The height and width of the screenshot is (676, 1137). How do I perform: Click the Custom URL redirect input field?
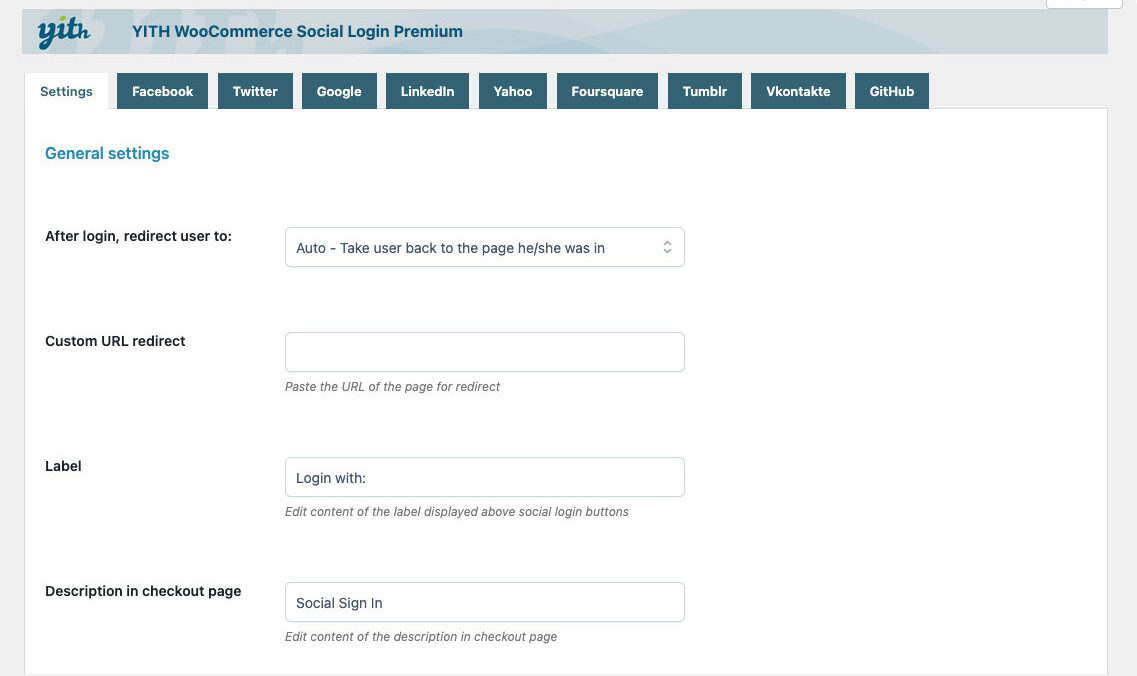(484, 352)
